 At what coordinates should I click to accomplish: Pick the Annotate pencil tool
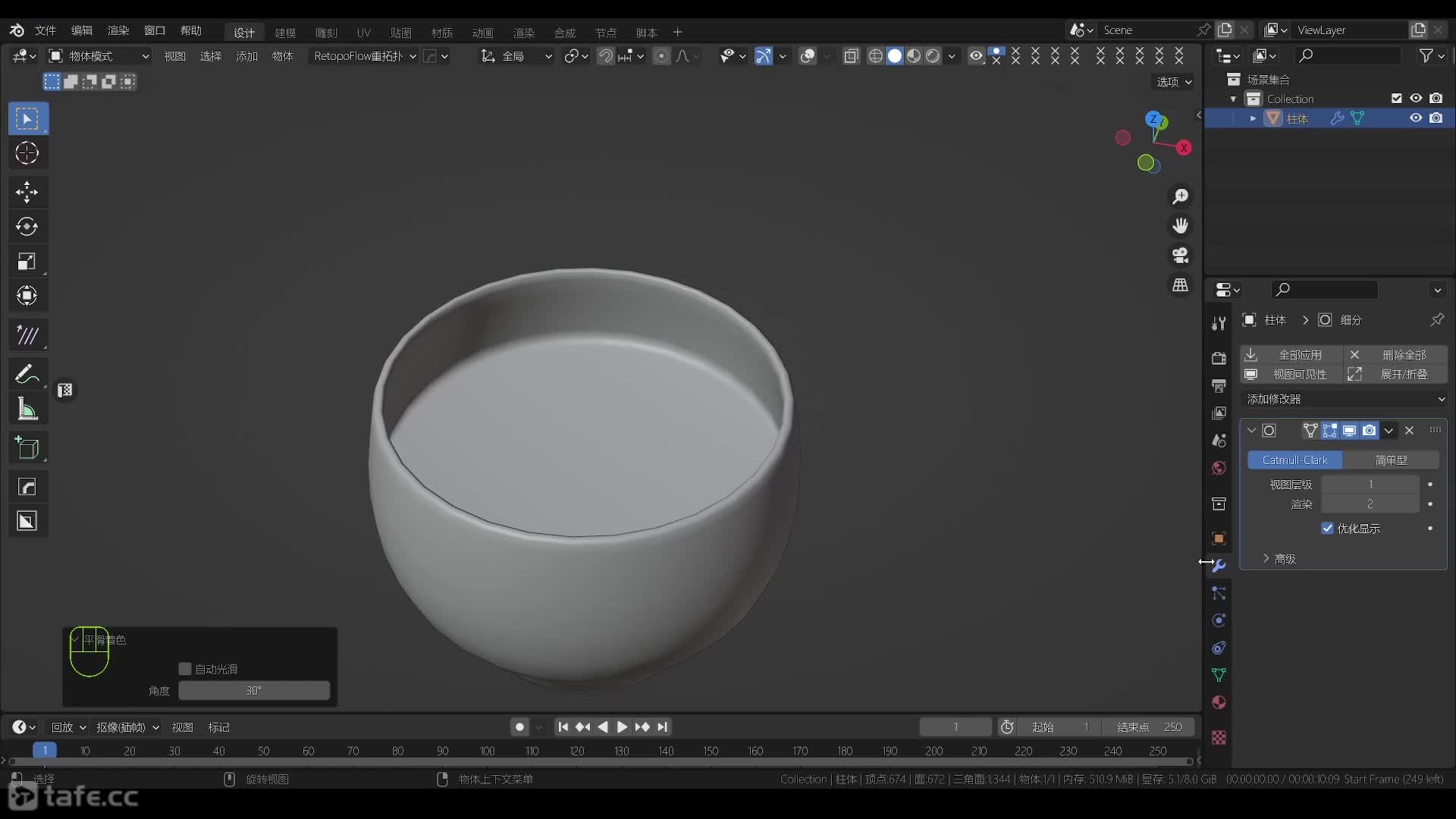point(27,374)
